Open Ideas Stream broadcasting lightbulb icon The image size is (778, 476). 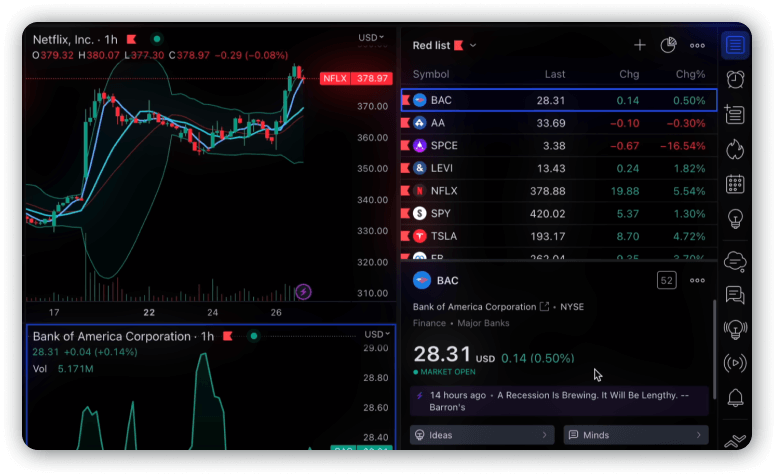point(735,329)
